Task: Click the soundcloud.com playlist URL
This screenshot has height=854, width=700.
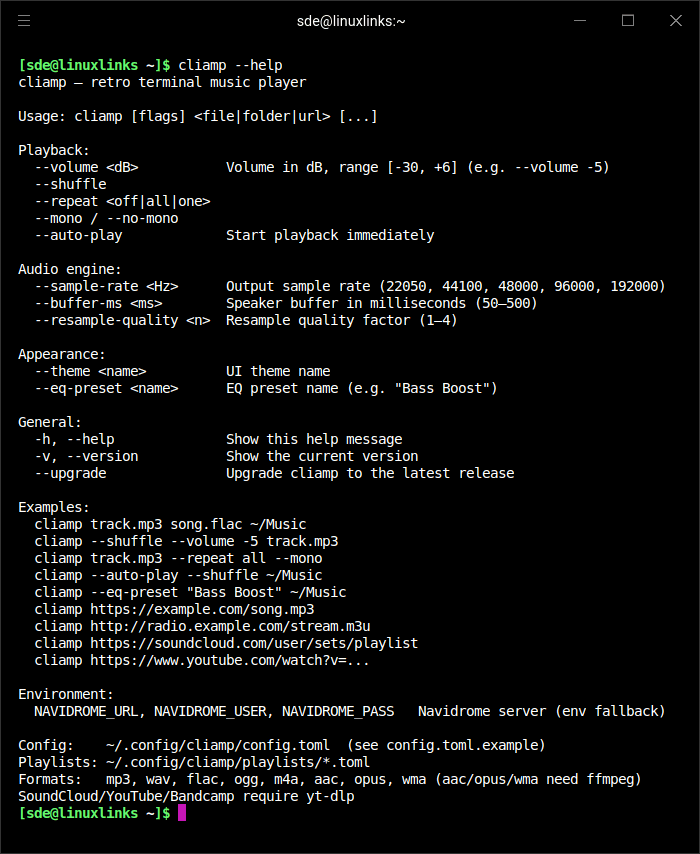Action: [254, 643]
